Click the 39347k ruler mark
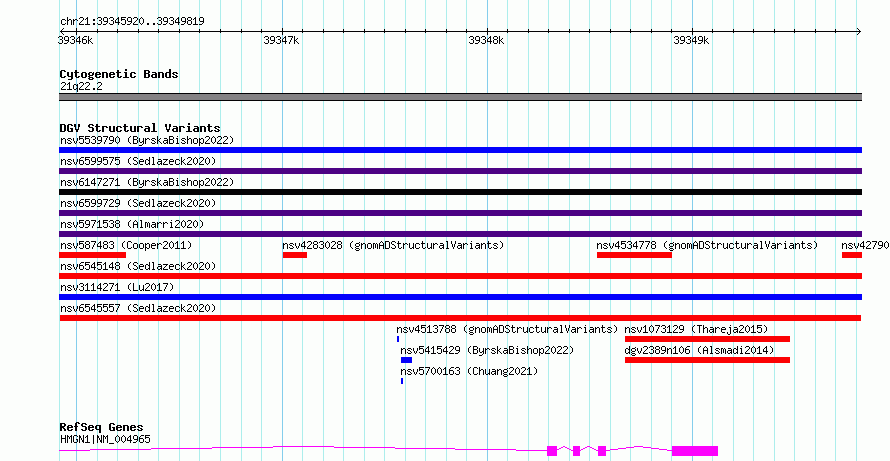890x461 pixels. [x=282, y=40]
